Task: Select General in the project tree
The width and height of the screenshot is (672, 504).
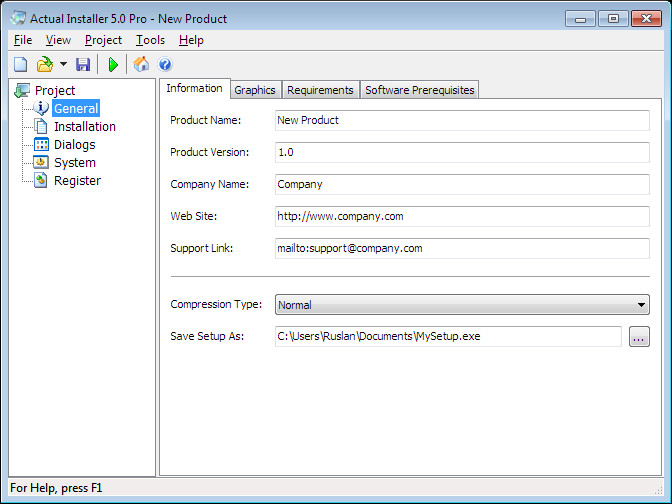Action: [76, 108]
